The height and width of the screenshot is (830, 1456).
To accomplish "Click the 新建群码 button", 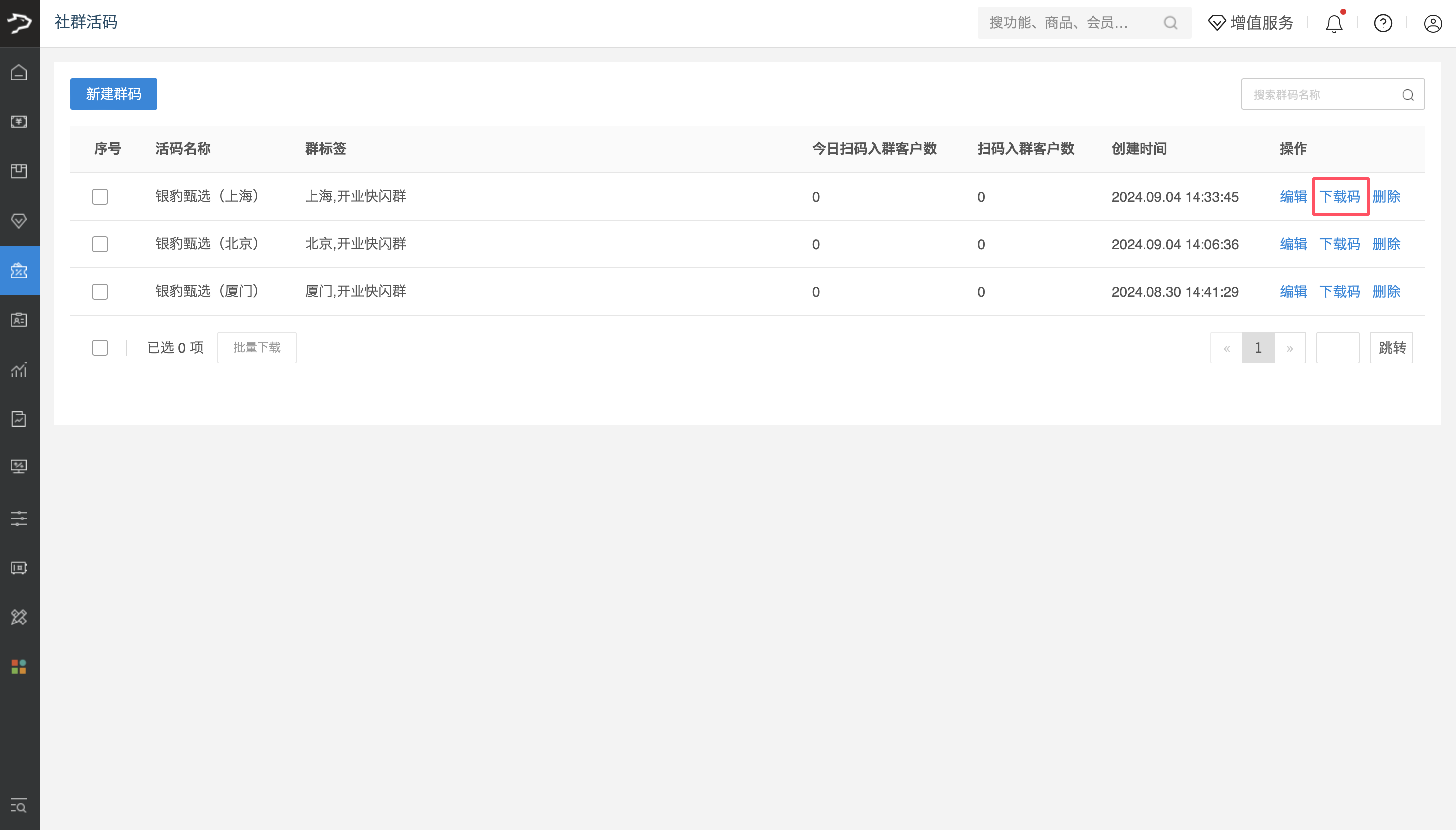I will pyautogui.click(x=113, y=94).
